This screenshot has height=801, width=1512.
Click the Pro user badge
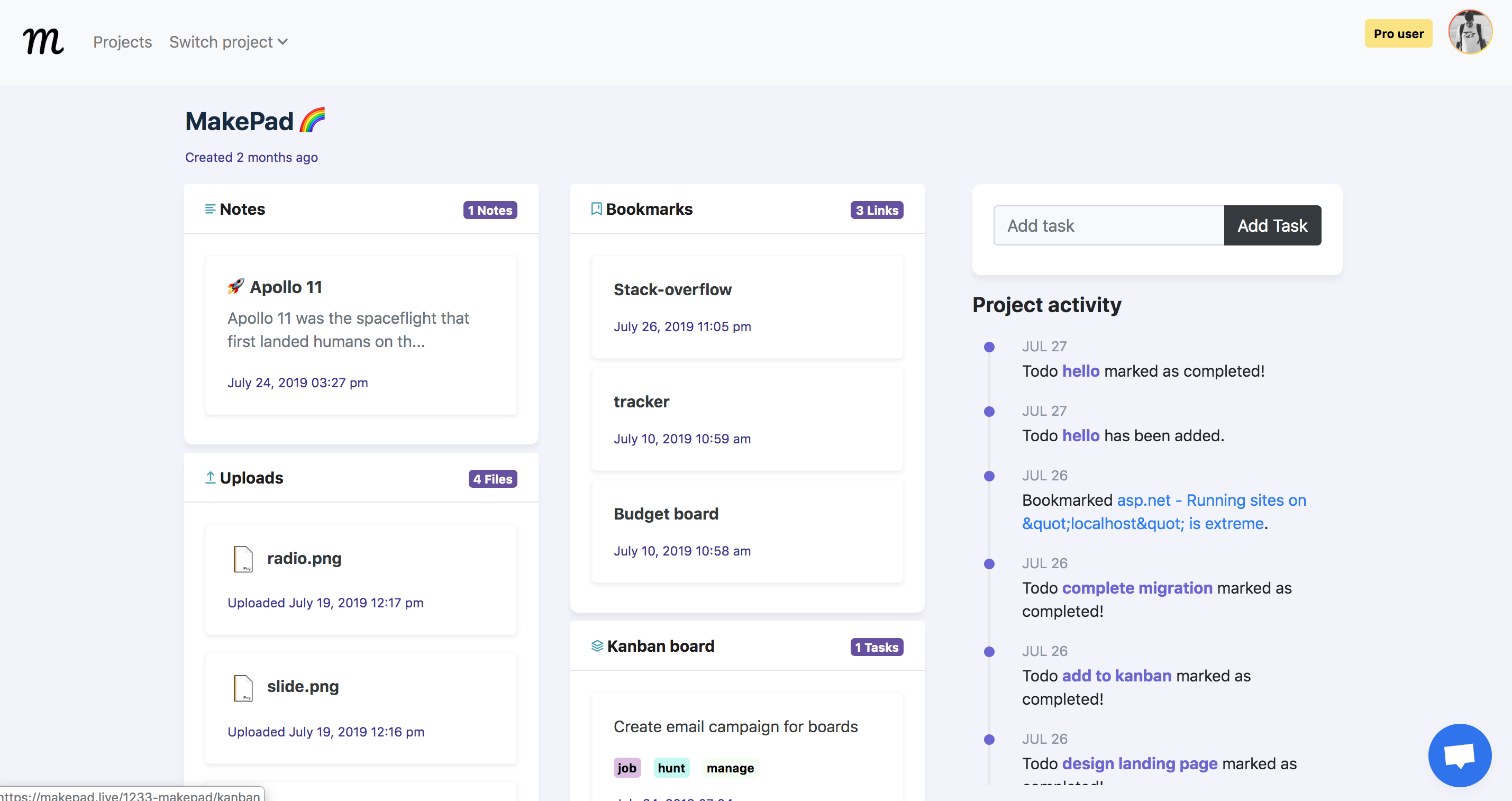[x=1398, y=33]
